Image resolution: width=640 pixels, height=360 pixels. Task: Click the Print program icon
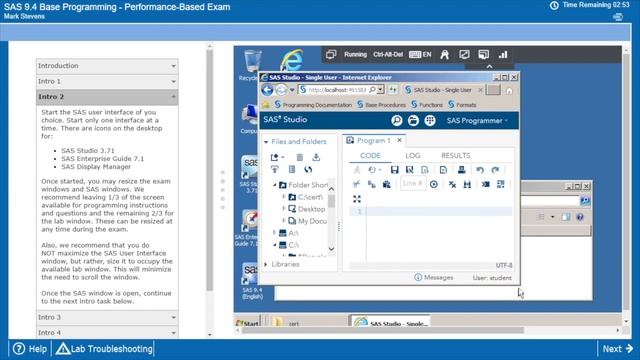[462, 170]
